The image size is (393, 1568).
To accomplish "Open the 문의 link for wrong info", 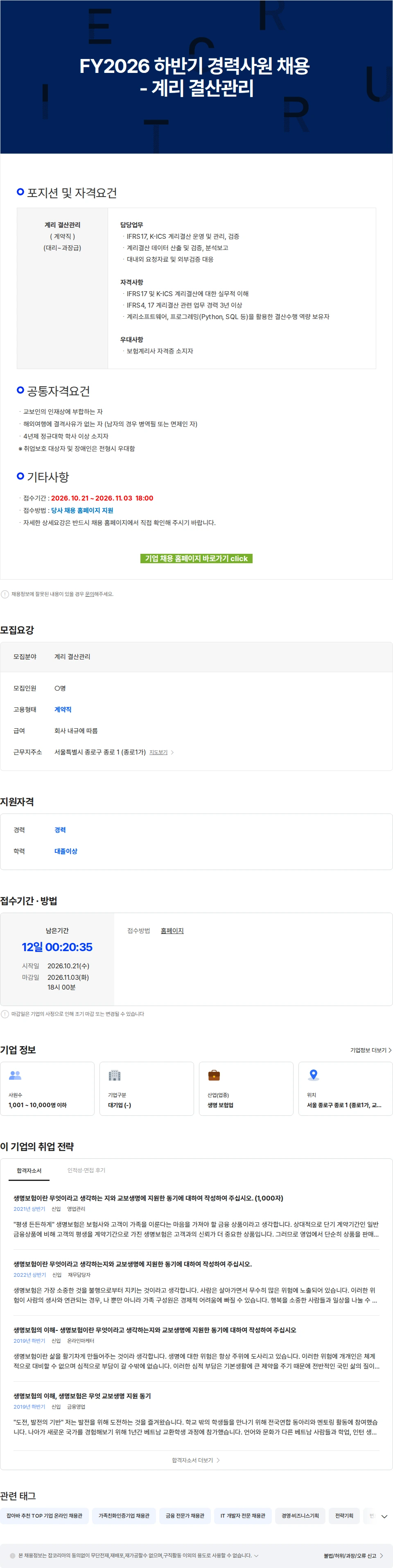I will [89, 594].
